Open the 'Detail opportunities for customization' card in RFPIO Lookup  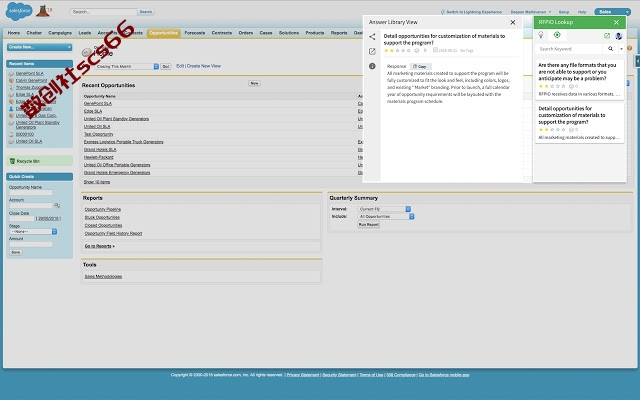(x=579, y=122)
